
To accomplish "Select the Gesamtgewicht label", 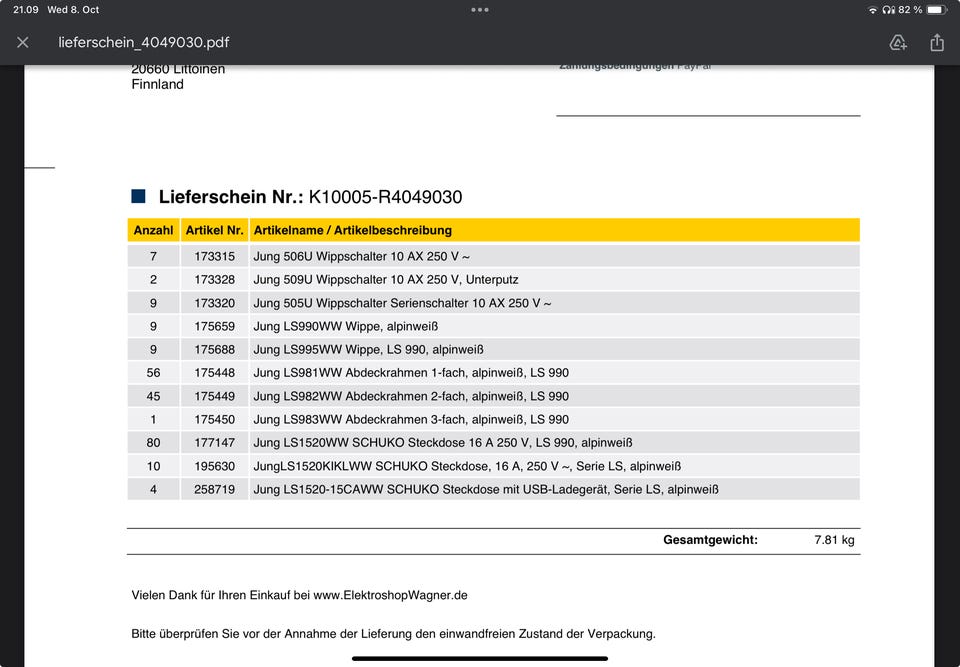I will click(x=710, y=540).
